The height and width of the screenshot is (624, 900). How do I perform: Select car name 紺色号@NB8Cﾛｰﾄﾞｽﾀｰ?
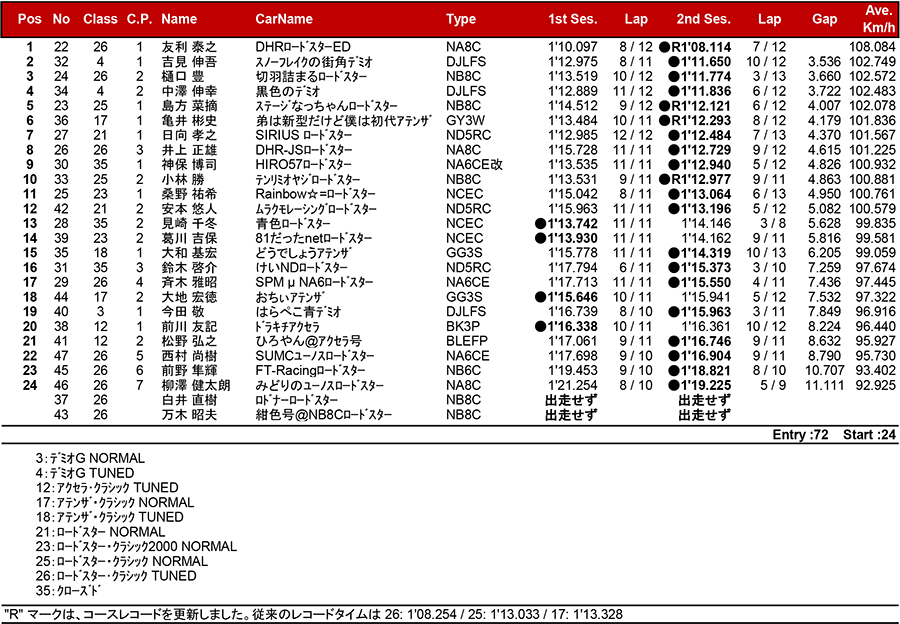point(324,415)
